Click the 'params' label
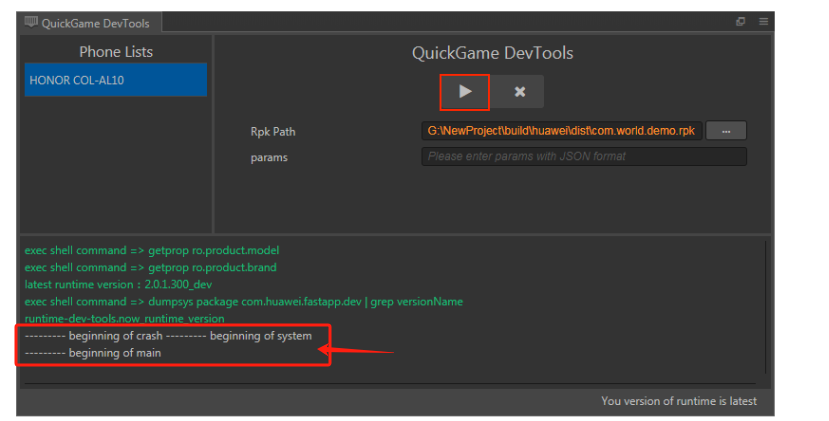Image resolution: width=829 pixels, height=421 pixels. point(269,158)
